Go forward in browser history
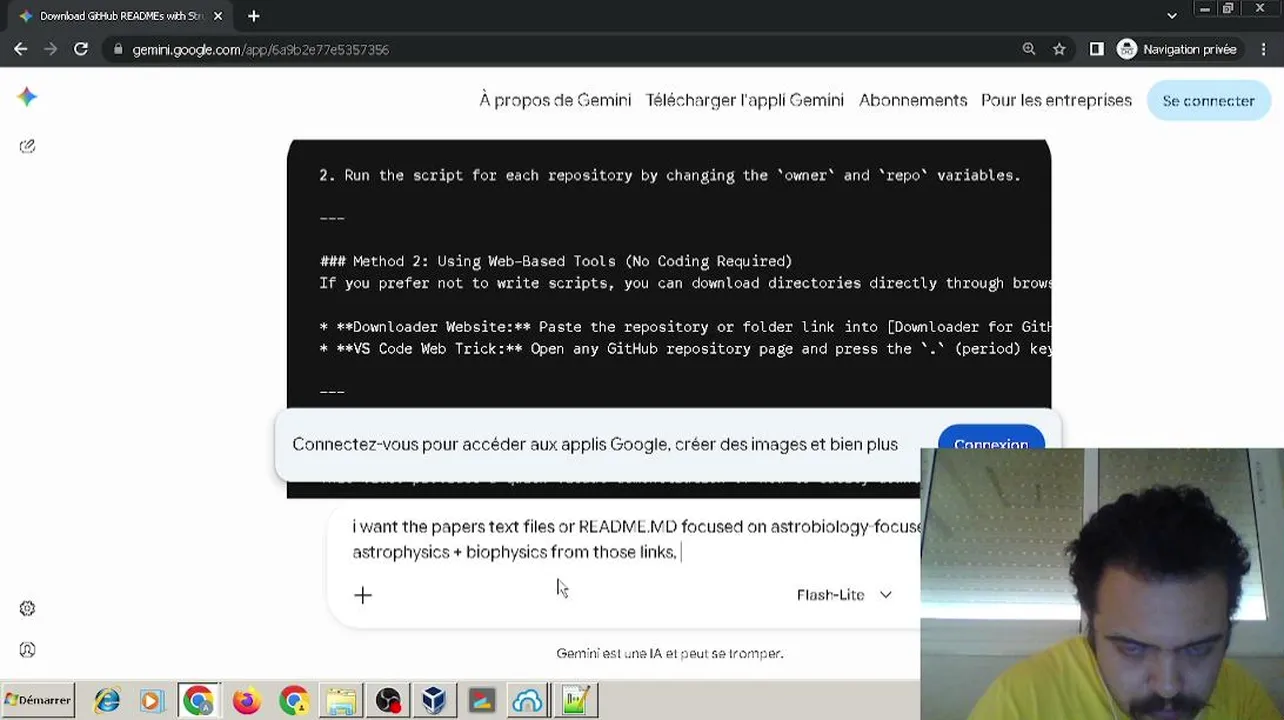 51,49
